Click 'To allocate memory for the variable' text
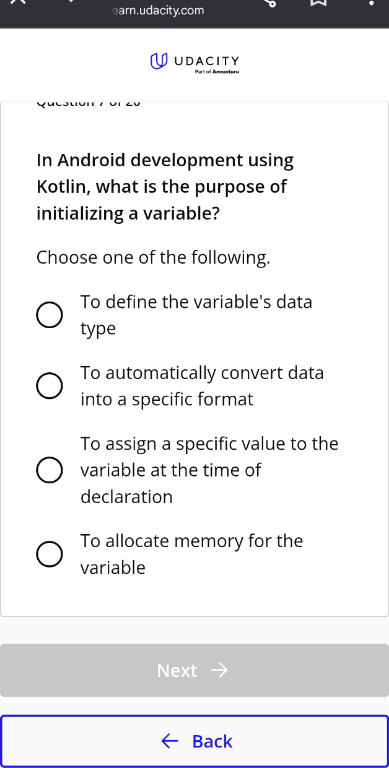Viewport: 389px width, 768px height. pos(192,554)
